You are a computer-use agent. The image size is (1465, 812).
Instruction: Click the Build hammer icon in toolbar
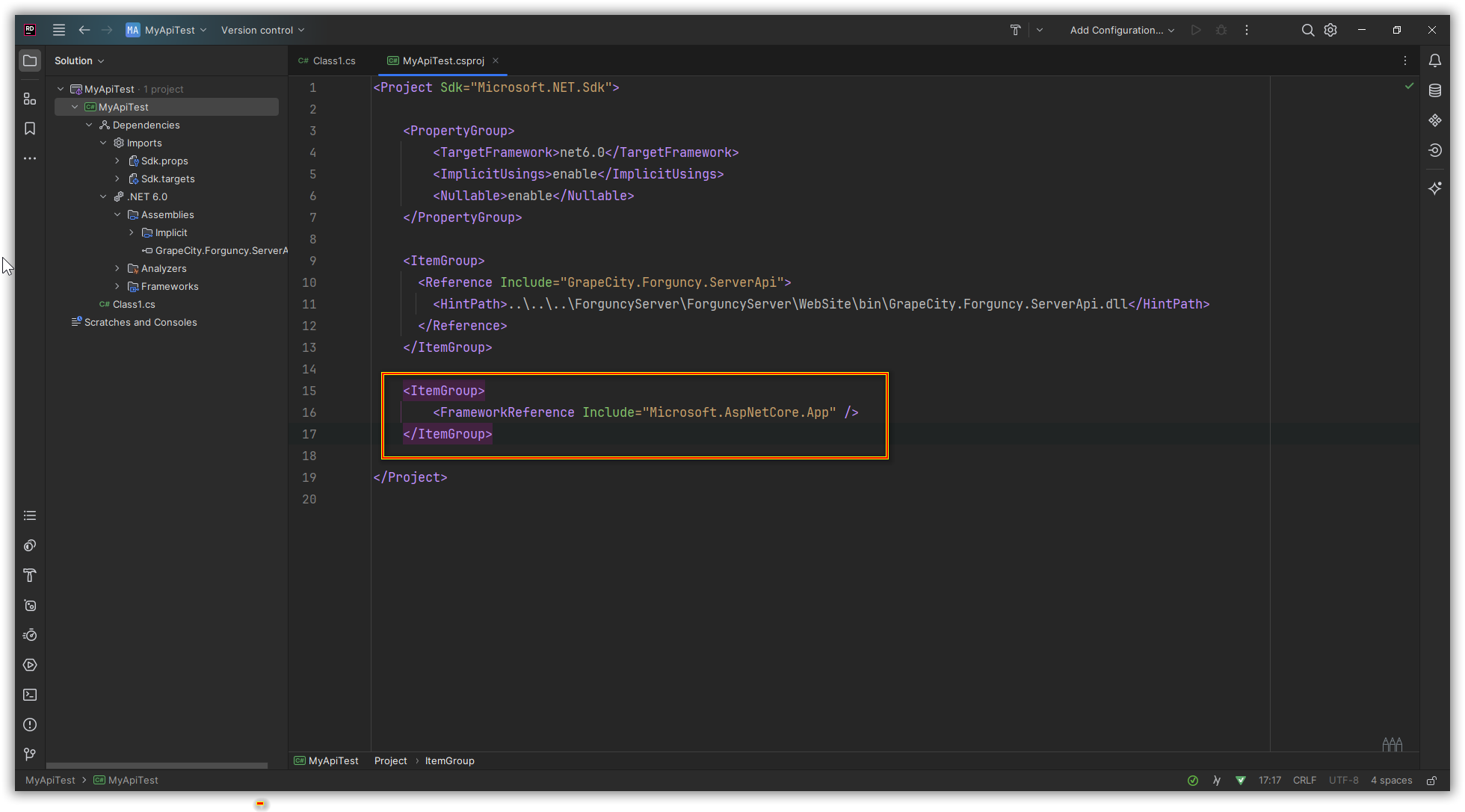1015,30
